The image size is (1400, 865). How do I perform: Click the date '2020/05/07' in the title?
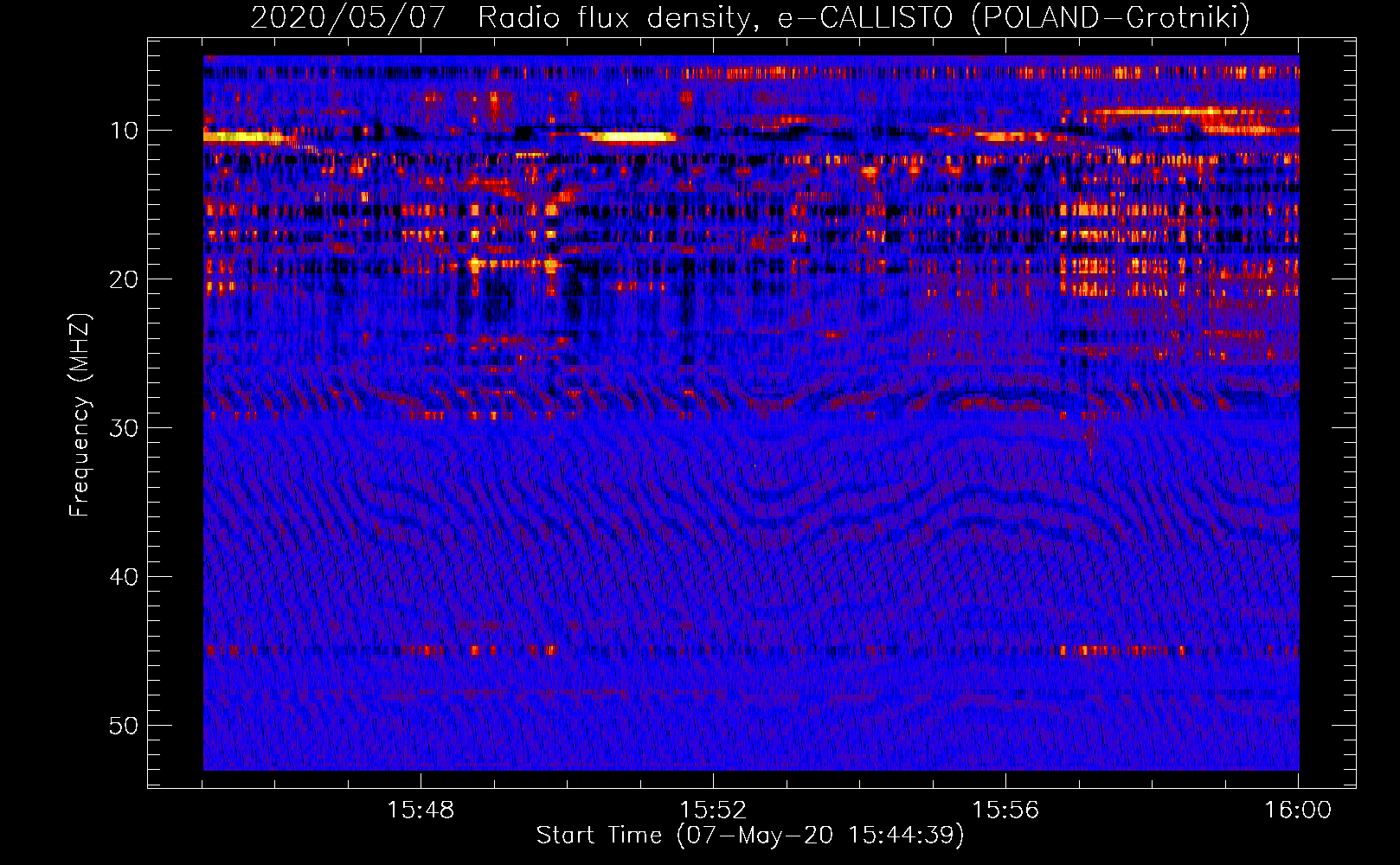coord(348,17)
